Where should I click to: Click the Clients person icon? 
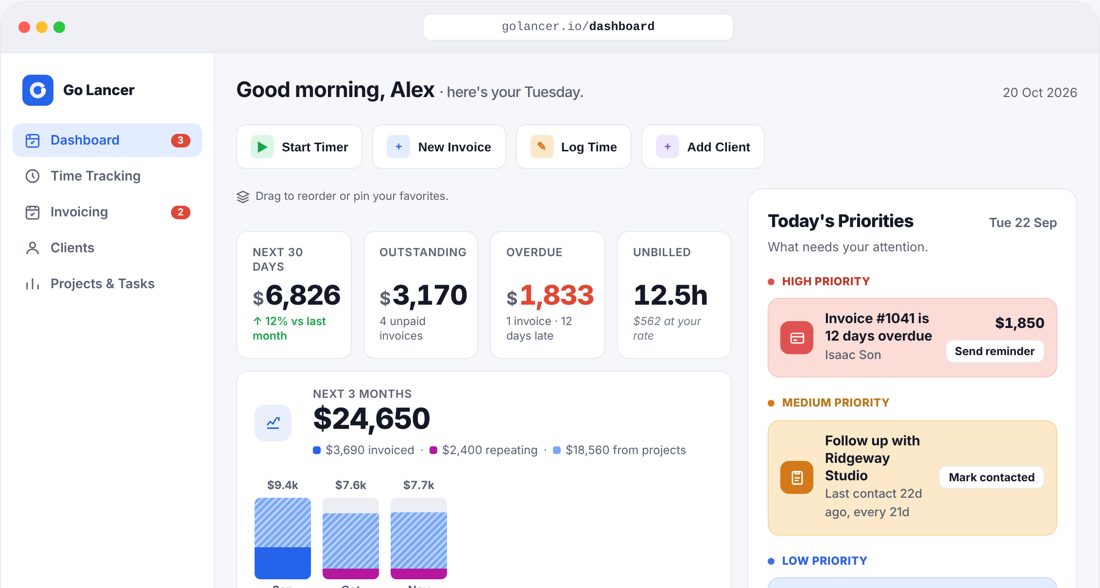tap(32, 248)
